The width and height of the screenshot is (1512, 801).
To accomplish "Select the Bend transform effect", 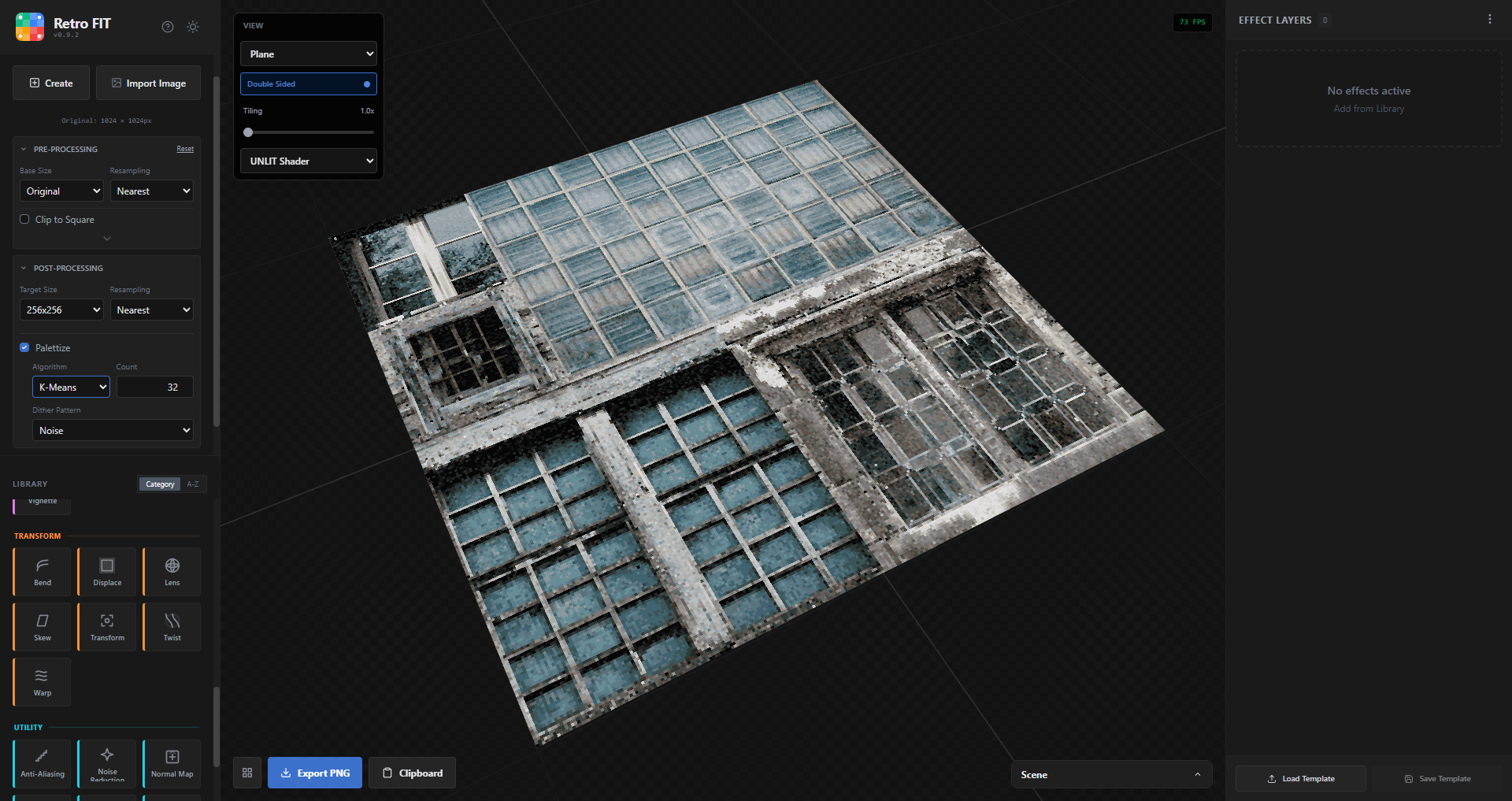I will [43, 572].
